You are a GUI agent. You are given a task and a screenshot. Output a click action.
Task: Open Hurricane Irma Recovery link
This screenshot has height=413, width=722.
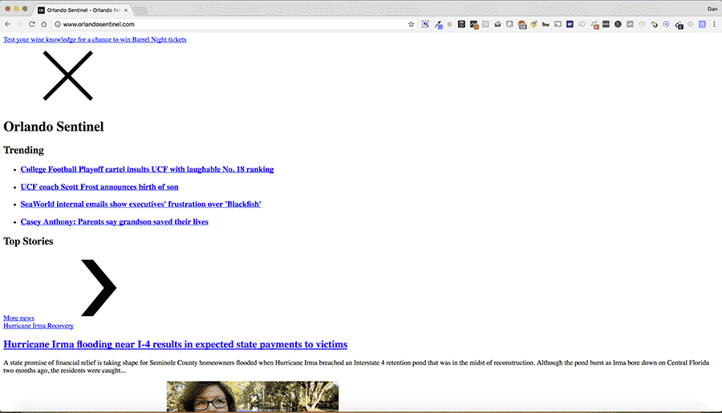38,326
